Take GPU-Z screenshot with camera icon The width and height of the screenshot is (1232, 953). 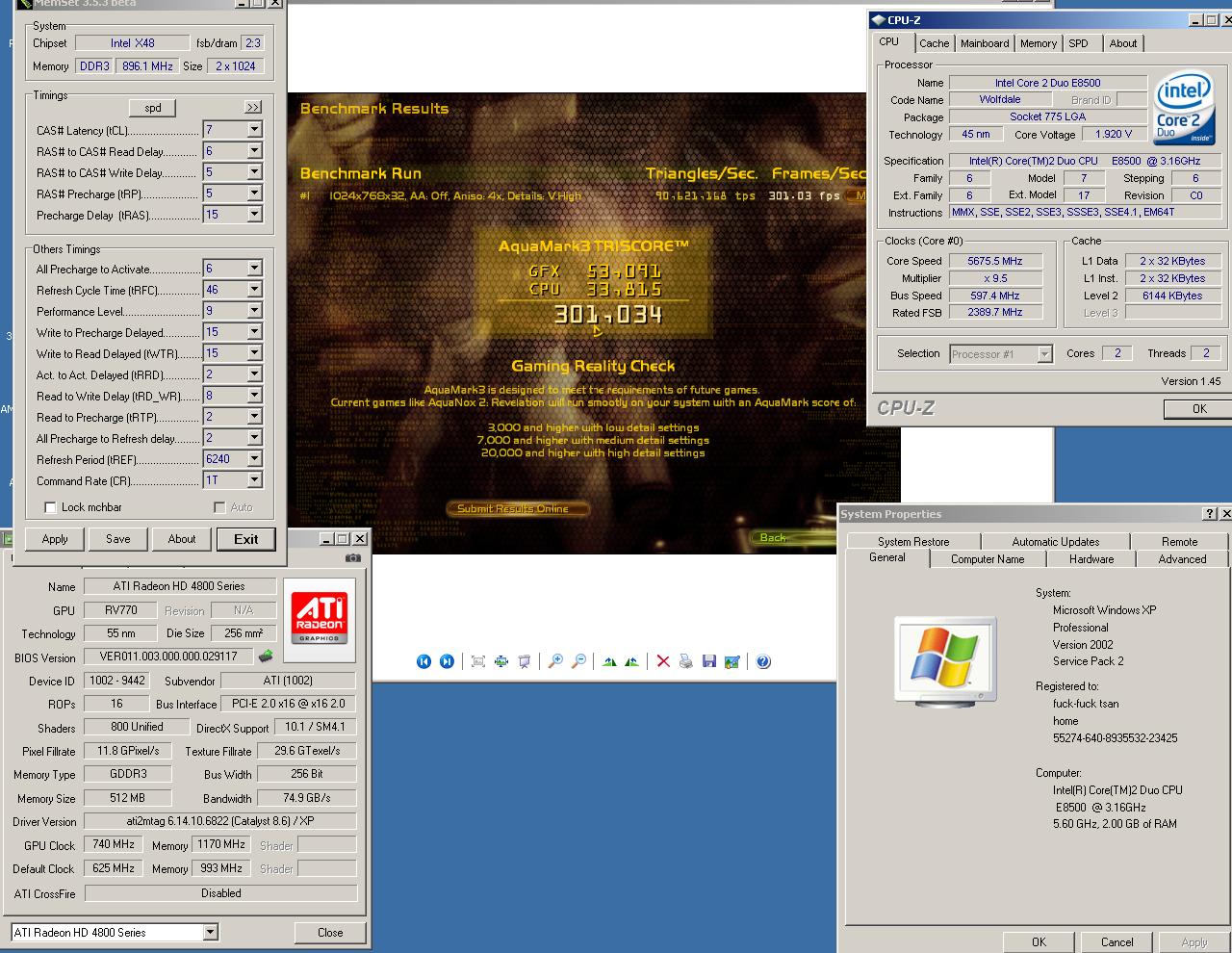[353, 557]
